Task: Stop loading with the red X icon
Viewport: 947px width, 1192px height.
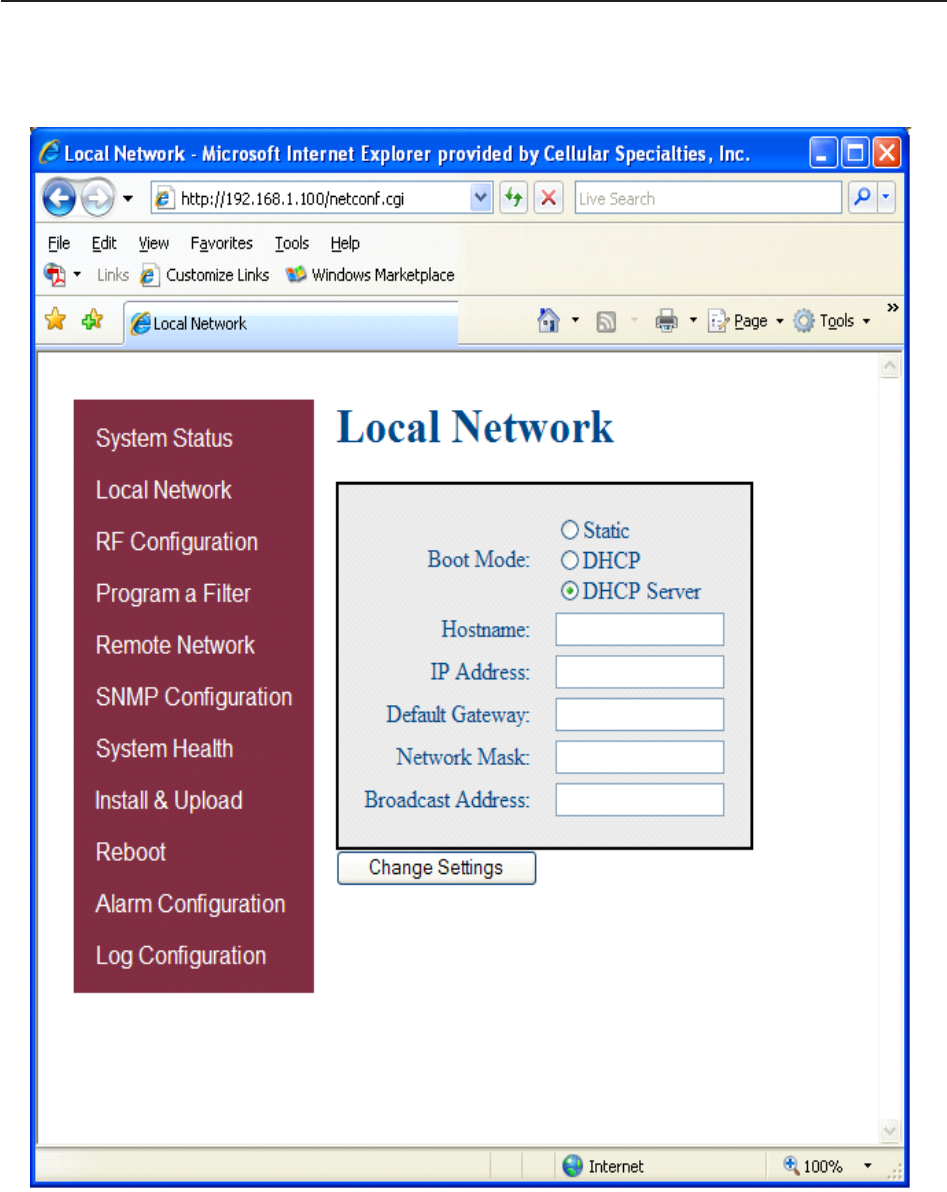Action: (x=548, y=198)
